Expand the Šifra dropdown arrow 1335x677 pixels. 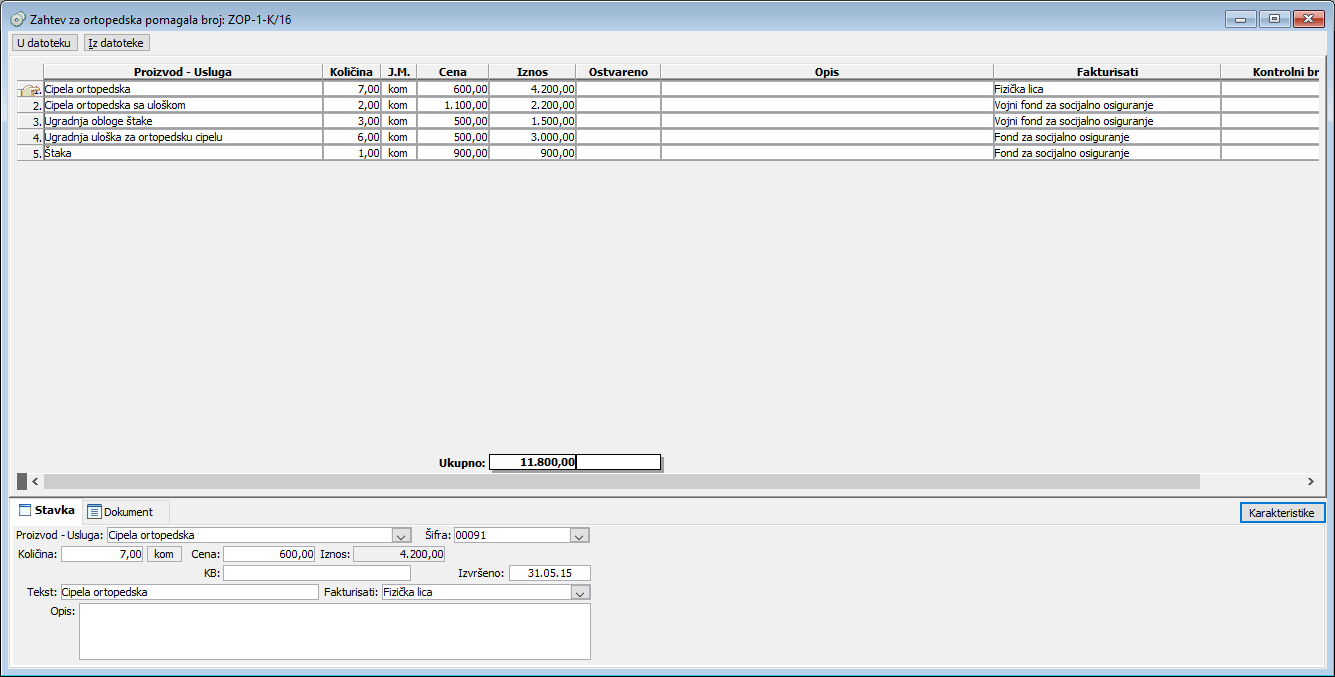(x=580, y=536)
